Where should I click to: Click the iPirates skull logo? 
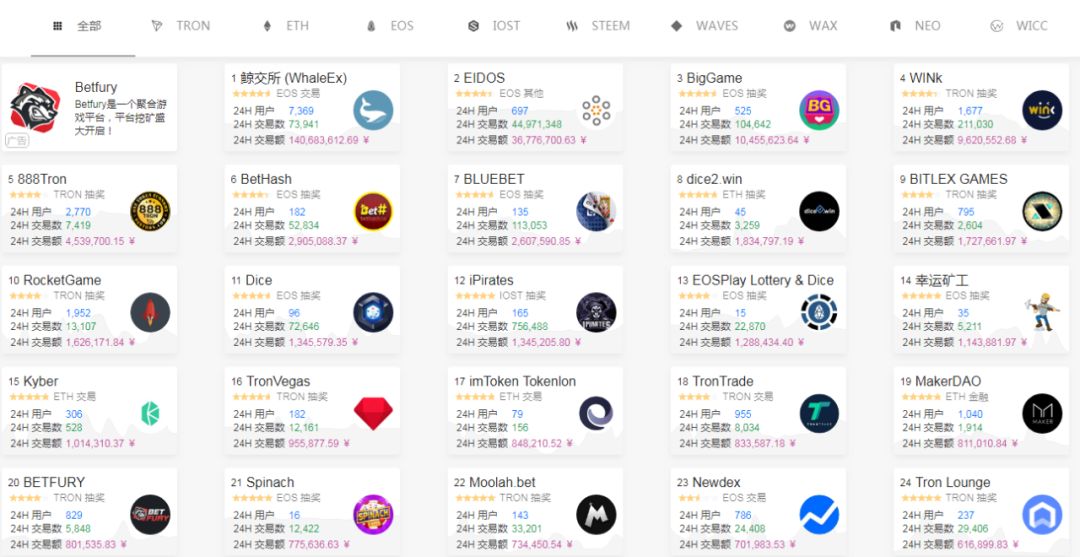pyautogui.click(x=596, y=313)
